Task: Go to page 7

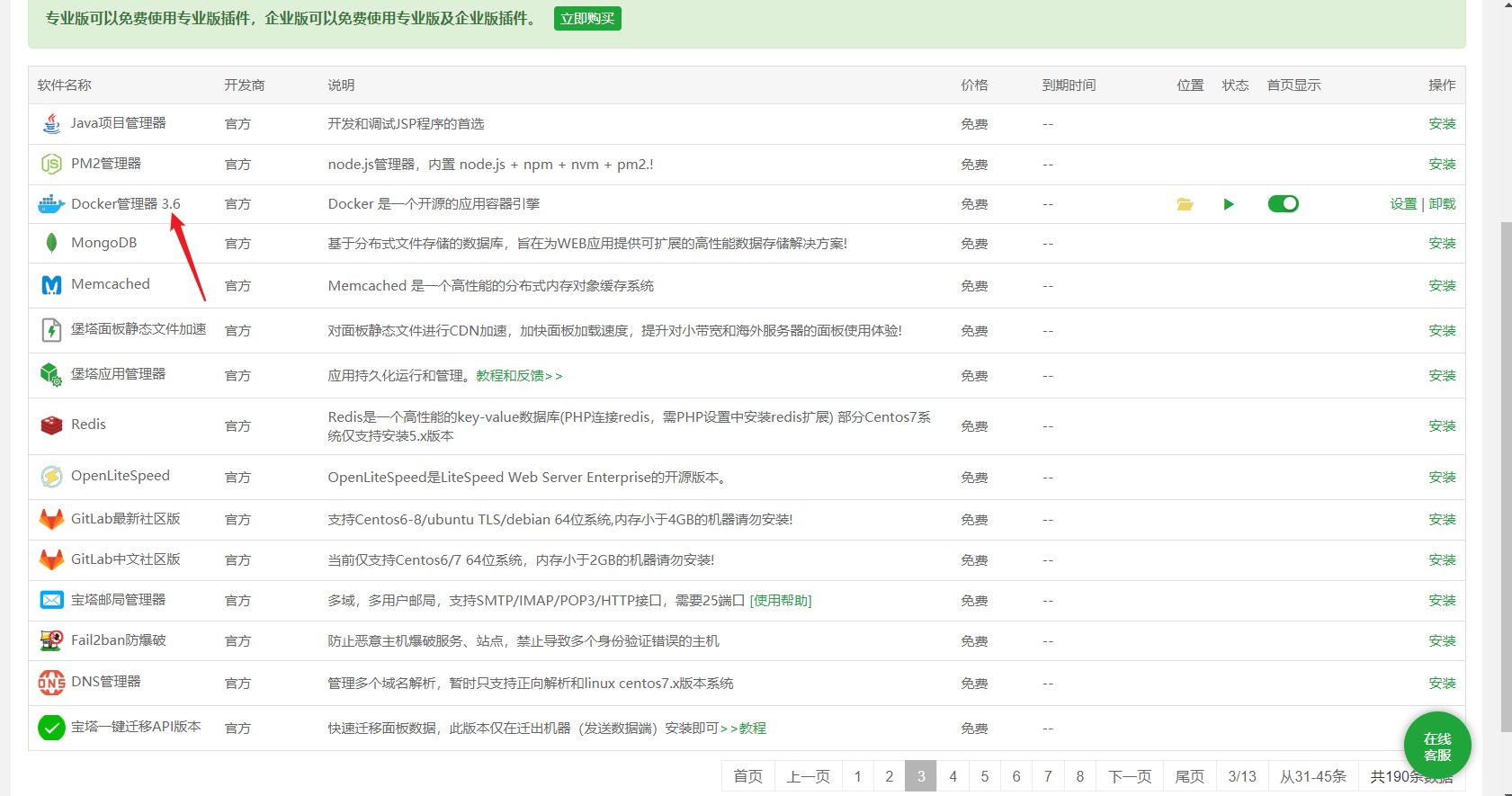Action: (x=1048, y=776)
